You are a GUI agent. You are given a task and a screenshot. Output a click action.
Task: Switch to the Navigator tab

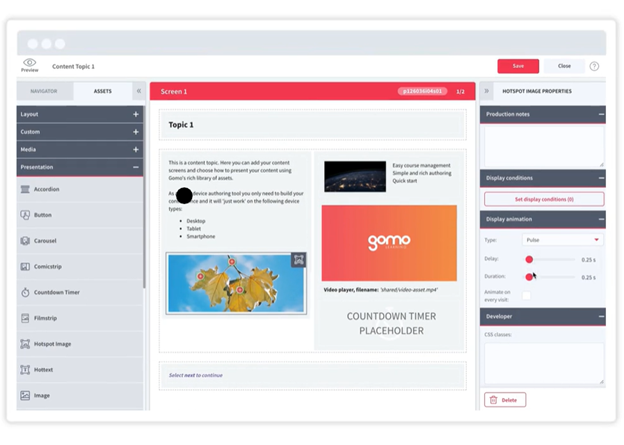(x=44, y=91)
